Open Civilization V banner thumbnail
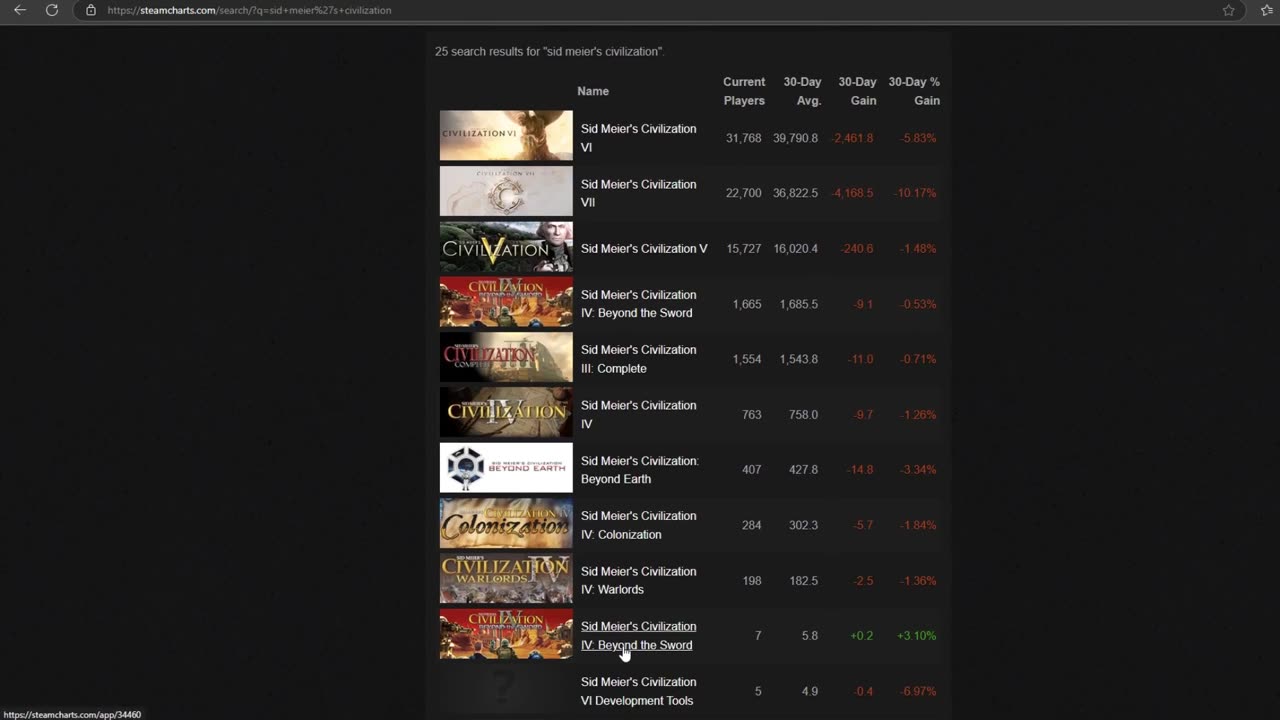This screenshot has height=720, width=1280. (506, 247)
